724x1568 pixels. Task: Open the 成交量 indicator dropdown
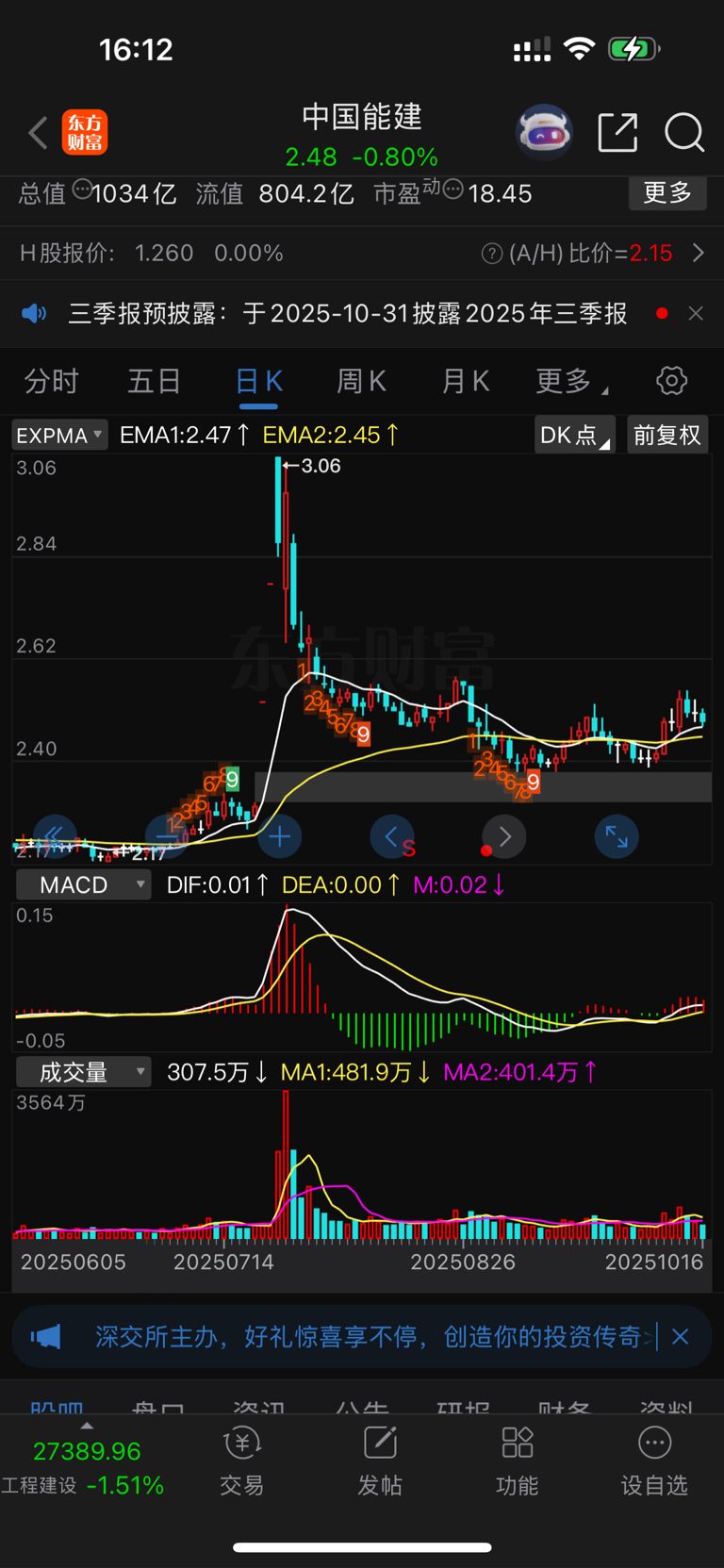click(x=84, y=1072)
